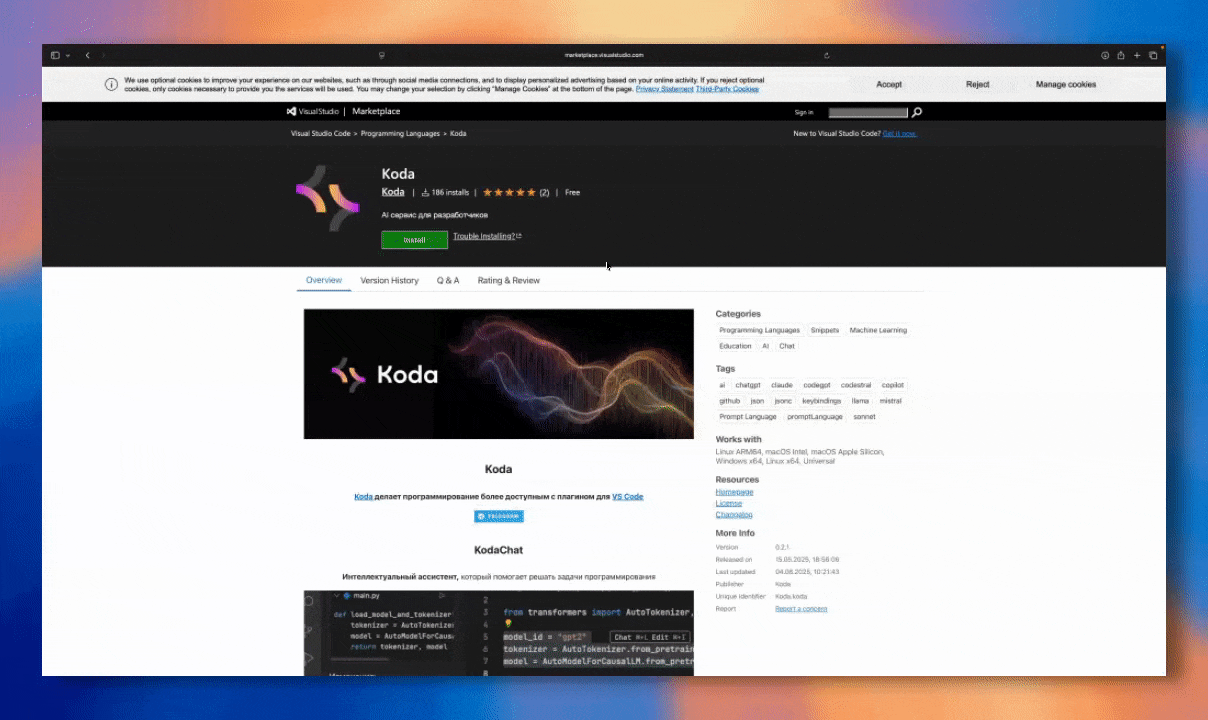Select Snippets category
This screenshot has width=1208, height=720.
point(825,330)
